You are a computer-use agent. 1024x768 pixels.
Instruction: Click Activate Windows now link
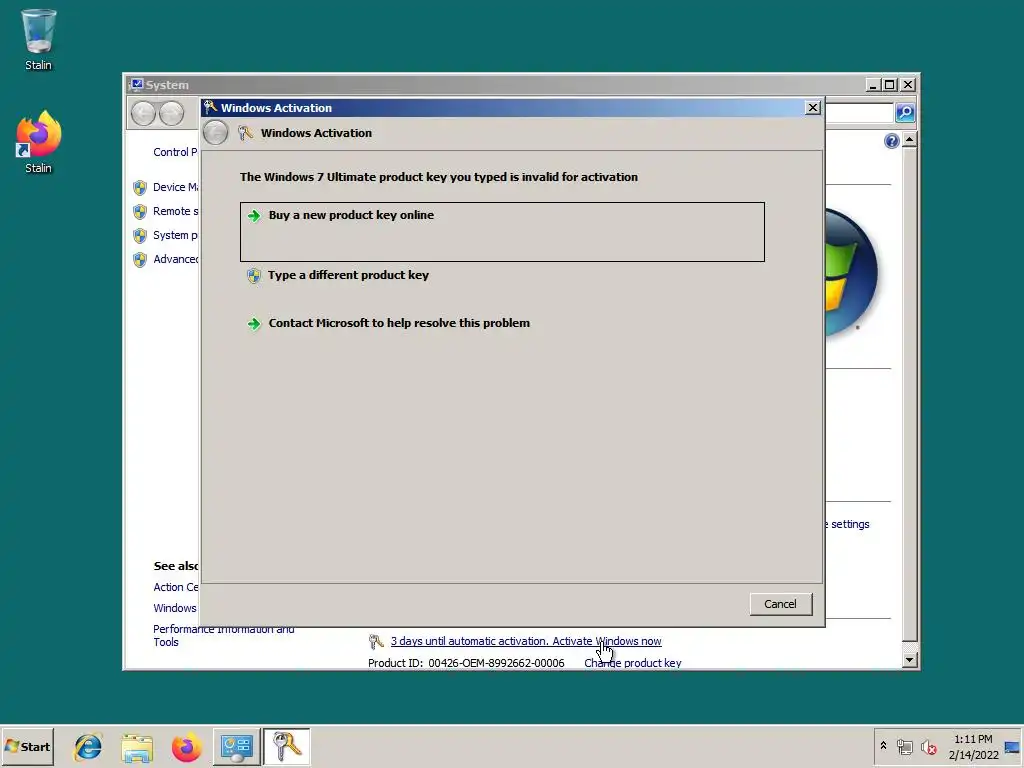(607, 641)
